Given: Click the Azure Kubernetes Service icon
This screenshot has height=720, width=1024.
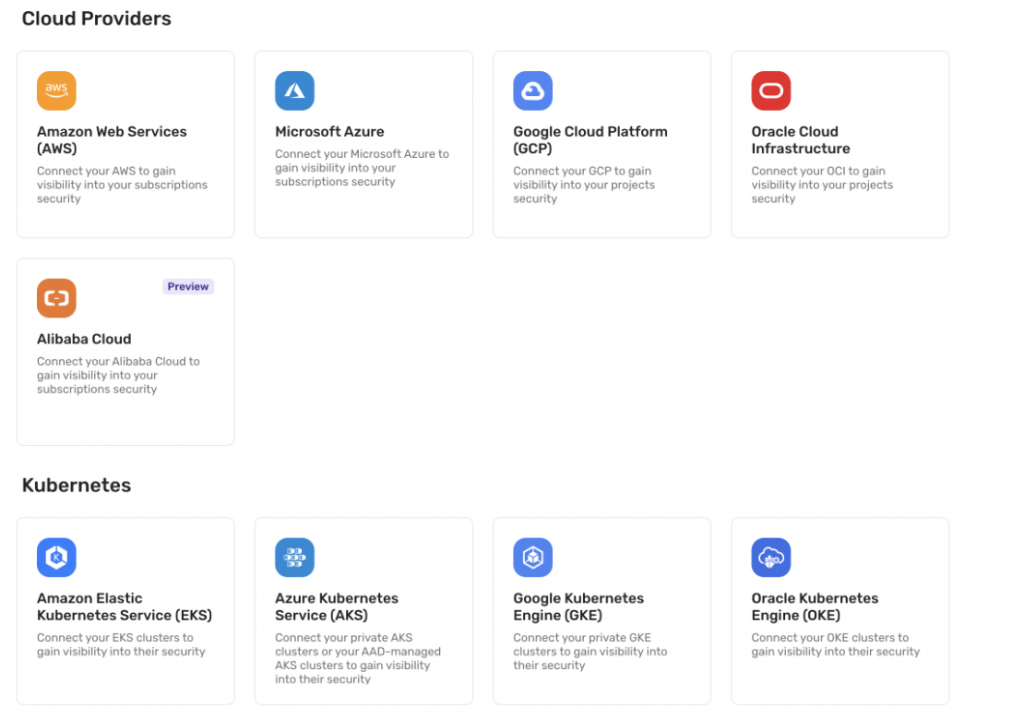Looking at the screenshot, I should pyautogui.click(x=295, y=557).
